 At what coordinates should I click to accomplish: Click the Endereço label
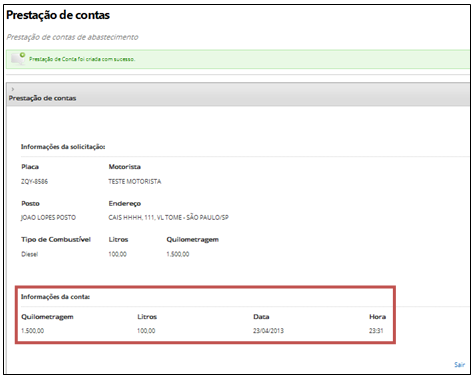[125, 204]
